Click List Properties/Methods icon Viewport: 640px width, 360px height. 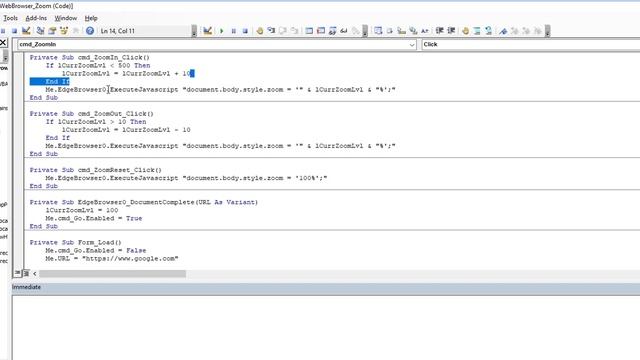click(378, 31)
